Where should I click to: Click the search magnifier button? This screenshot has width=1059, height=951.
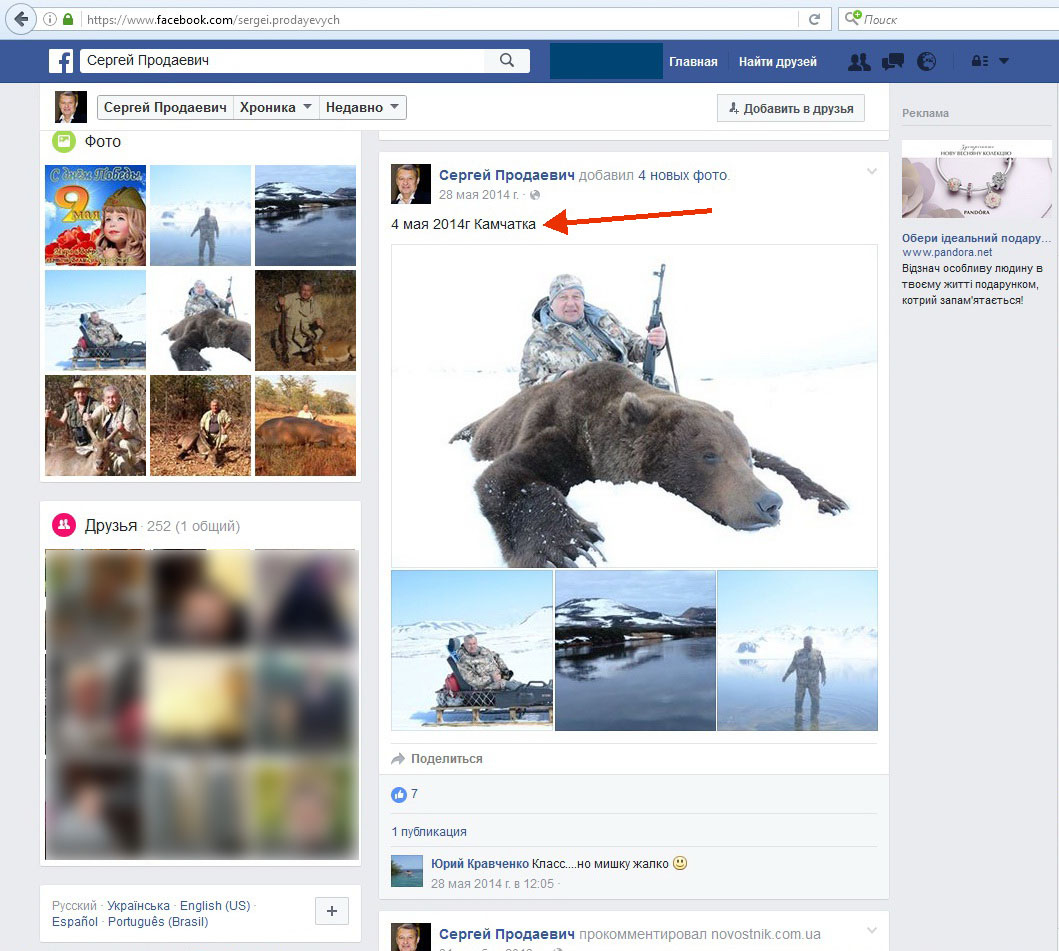(x=507, y=61)
